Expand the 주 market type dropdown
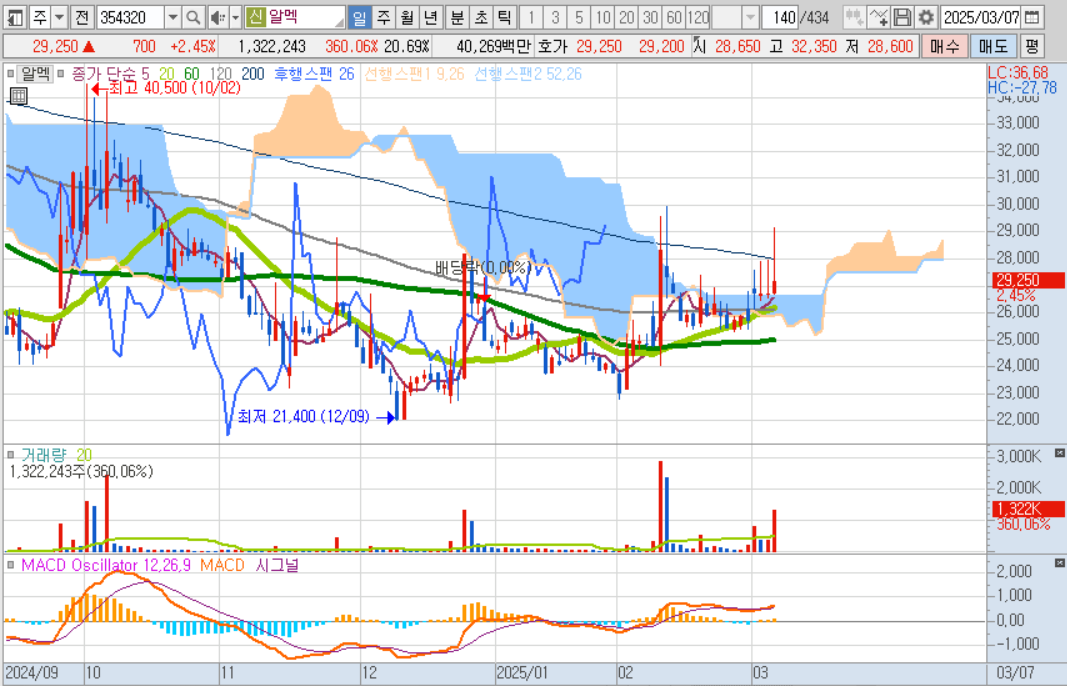Screen dimensions: 1067x686 (x=59, y=17)
